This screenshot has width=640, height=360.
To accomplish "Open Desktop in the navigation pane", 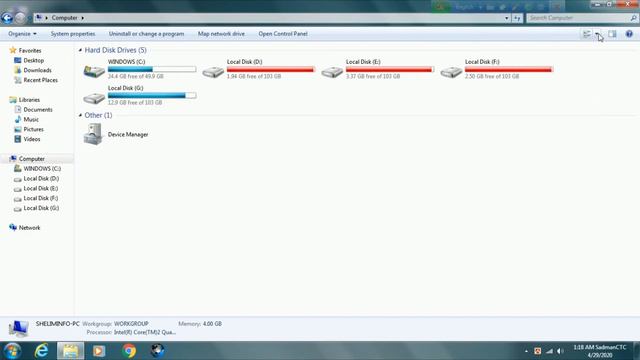I will [33, 60].
